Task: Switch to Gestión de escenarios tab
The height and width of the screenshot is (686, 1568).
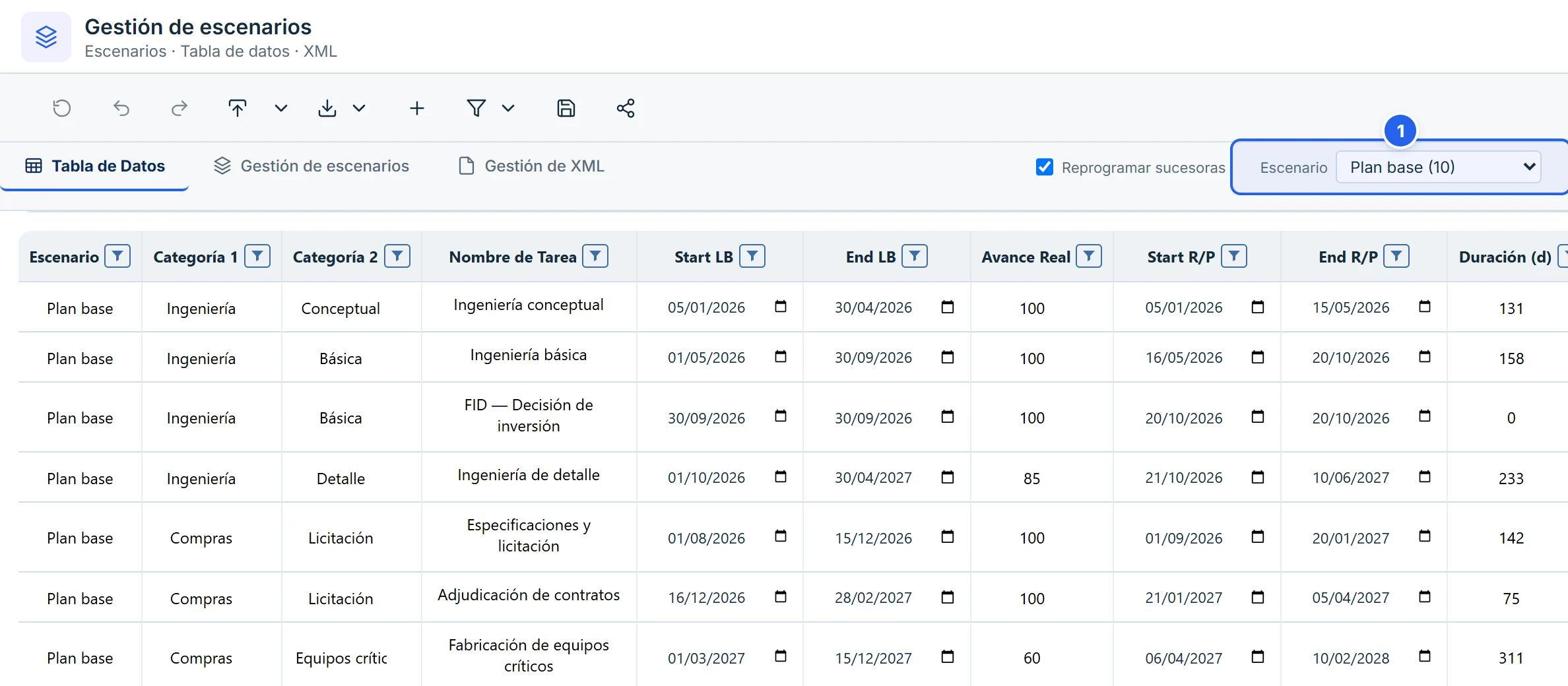Action: pos(311,166)
